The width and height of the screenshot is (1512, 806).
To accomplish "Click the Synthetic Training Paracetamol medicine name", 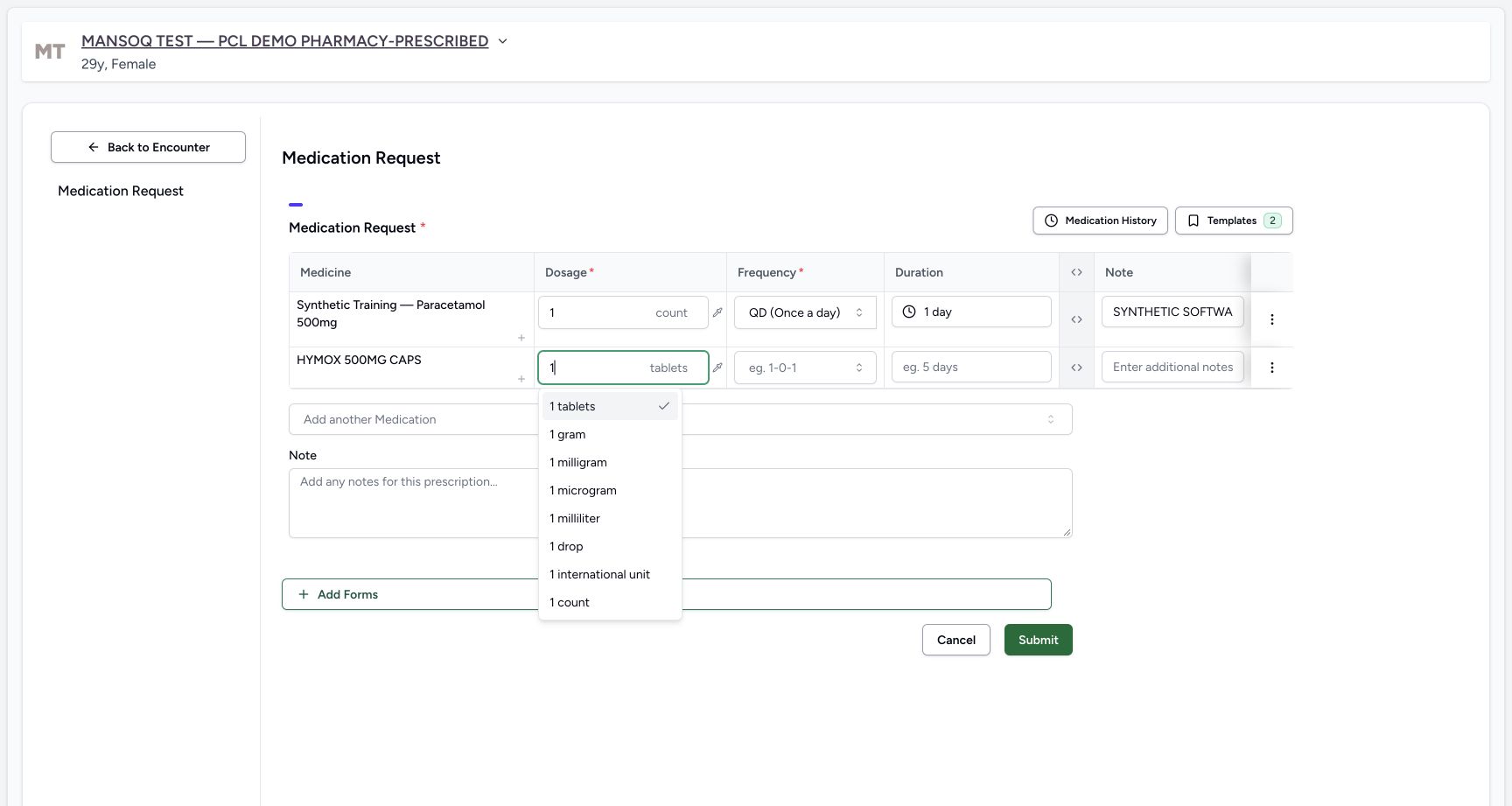I will [x=390, y=313].
